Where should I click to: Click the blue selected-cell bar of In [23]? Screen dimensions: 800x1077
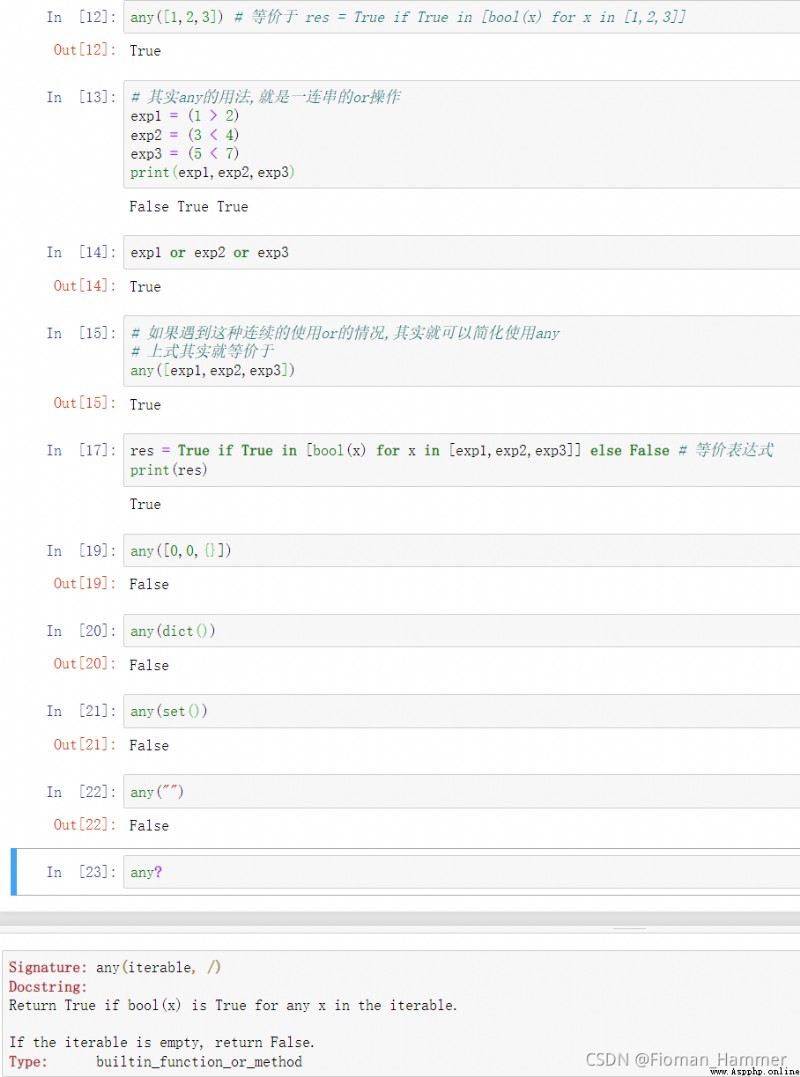14,872
